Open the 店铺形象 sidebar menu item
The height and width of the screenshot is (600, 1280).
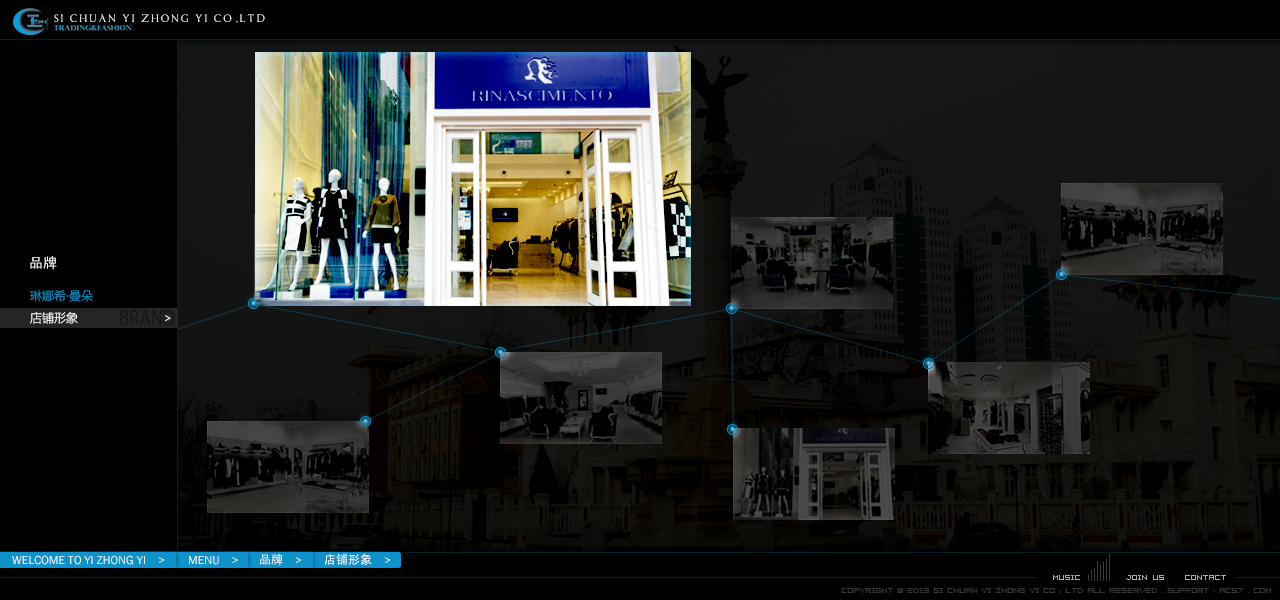pos(88,318)
